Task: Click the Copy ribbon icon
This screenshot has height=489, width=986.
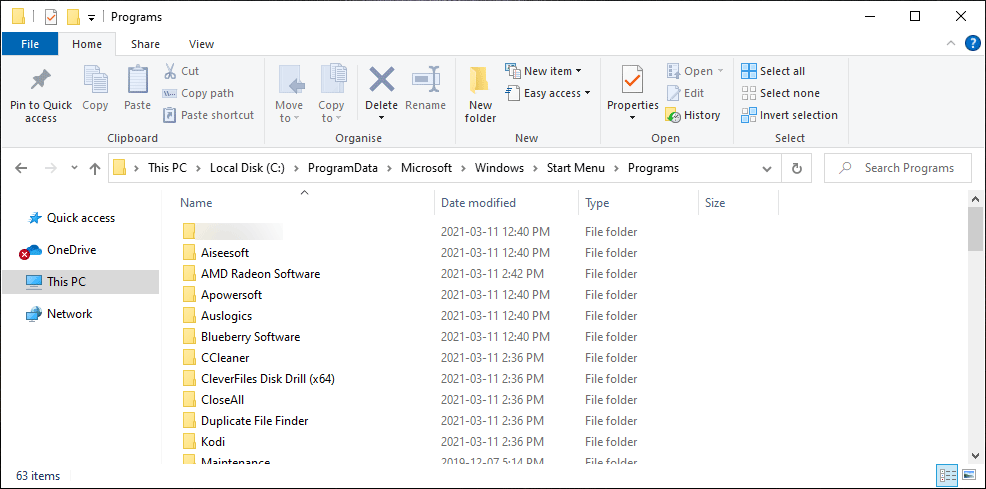Action: click(96, 80)
